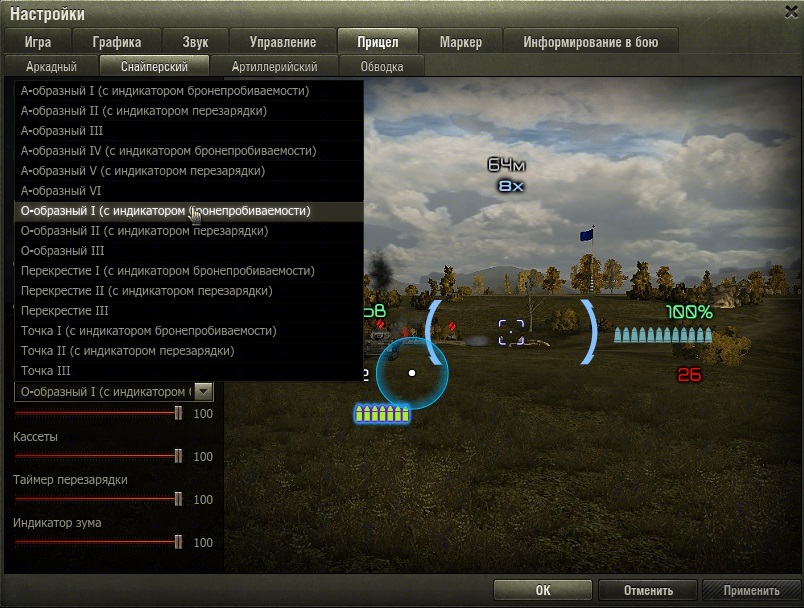
Task: Select О-образный I (с индикатором бронепробиваемости) in list
Action: (189, 211)
